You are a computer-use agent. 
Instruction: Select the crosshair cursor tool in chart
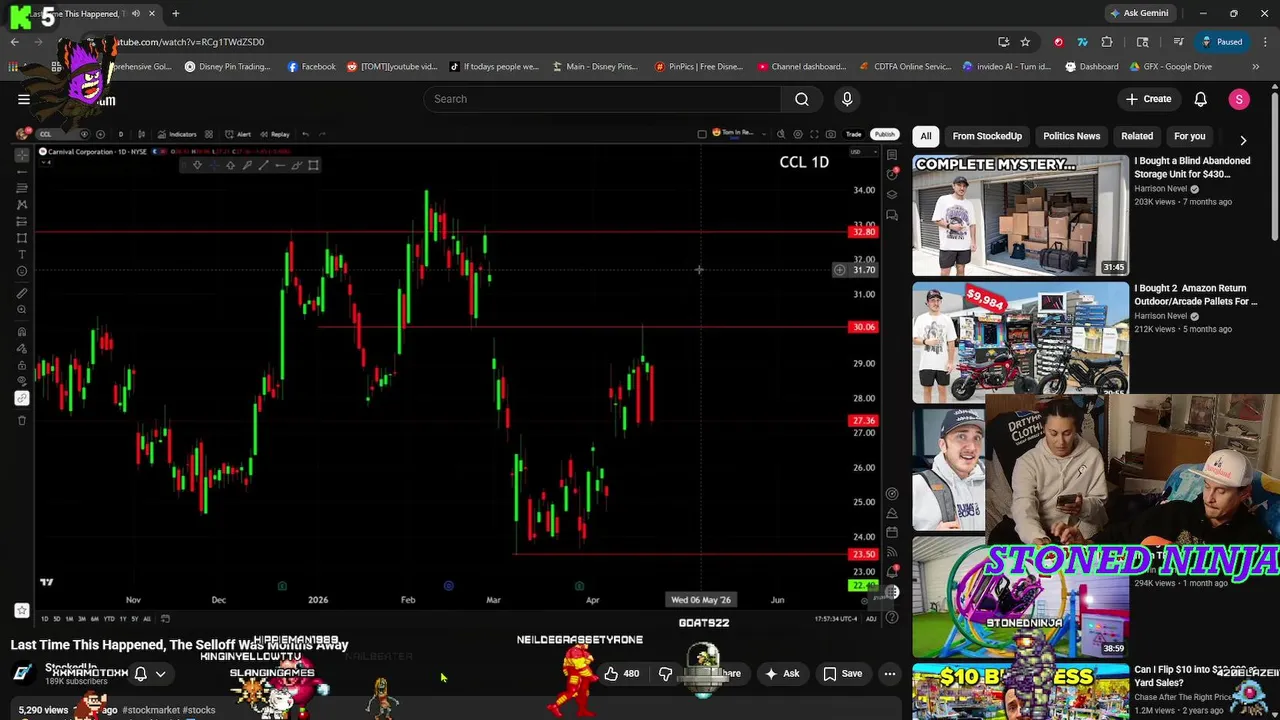[x=22, y=155]
